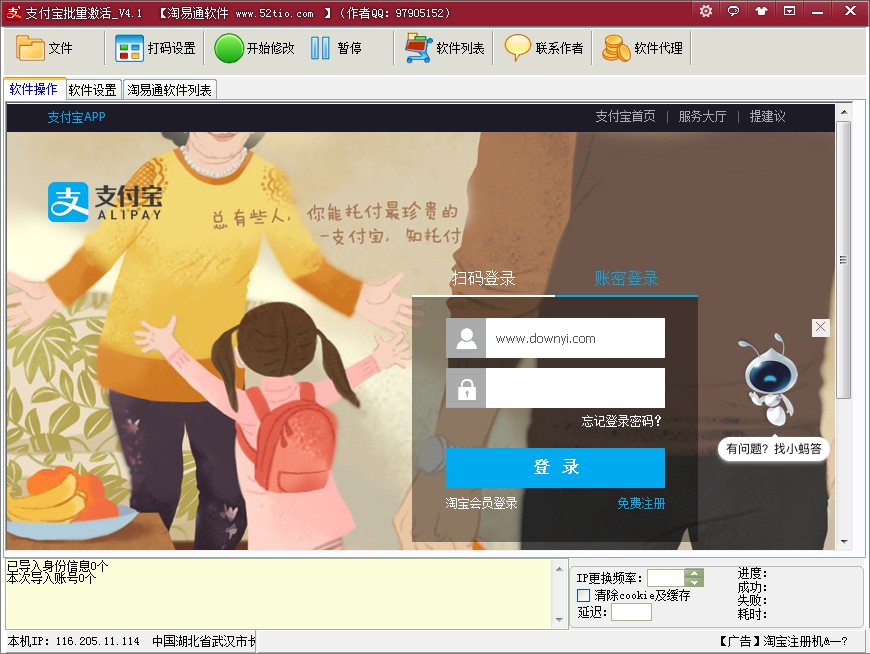Screen dimensions: 870x654
Task: Open the title bar dropdown menu button
Action: click(790, 12)
